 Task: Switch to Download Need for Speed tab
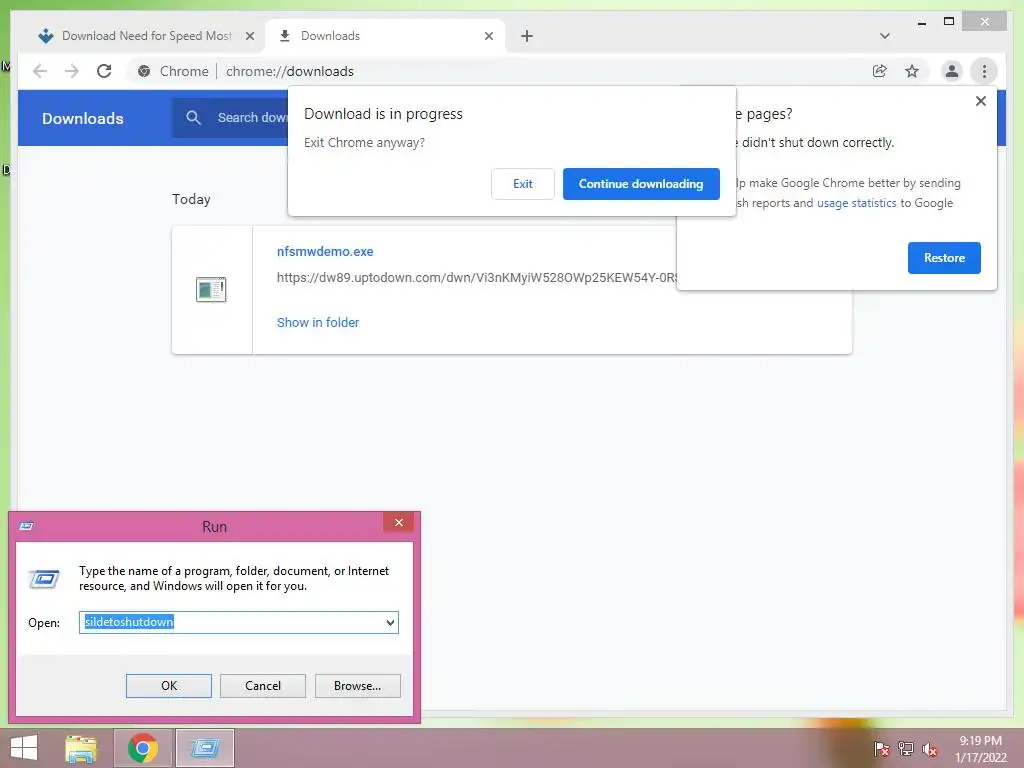pos(147,36)
